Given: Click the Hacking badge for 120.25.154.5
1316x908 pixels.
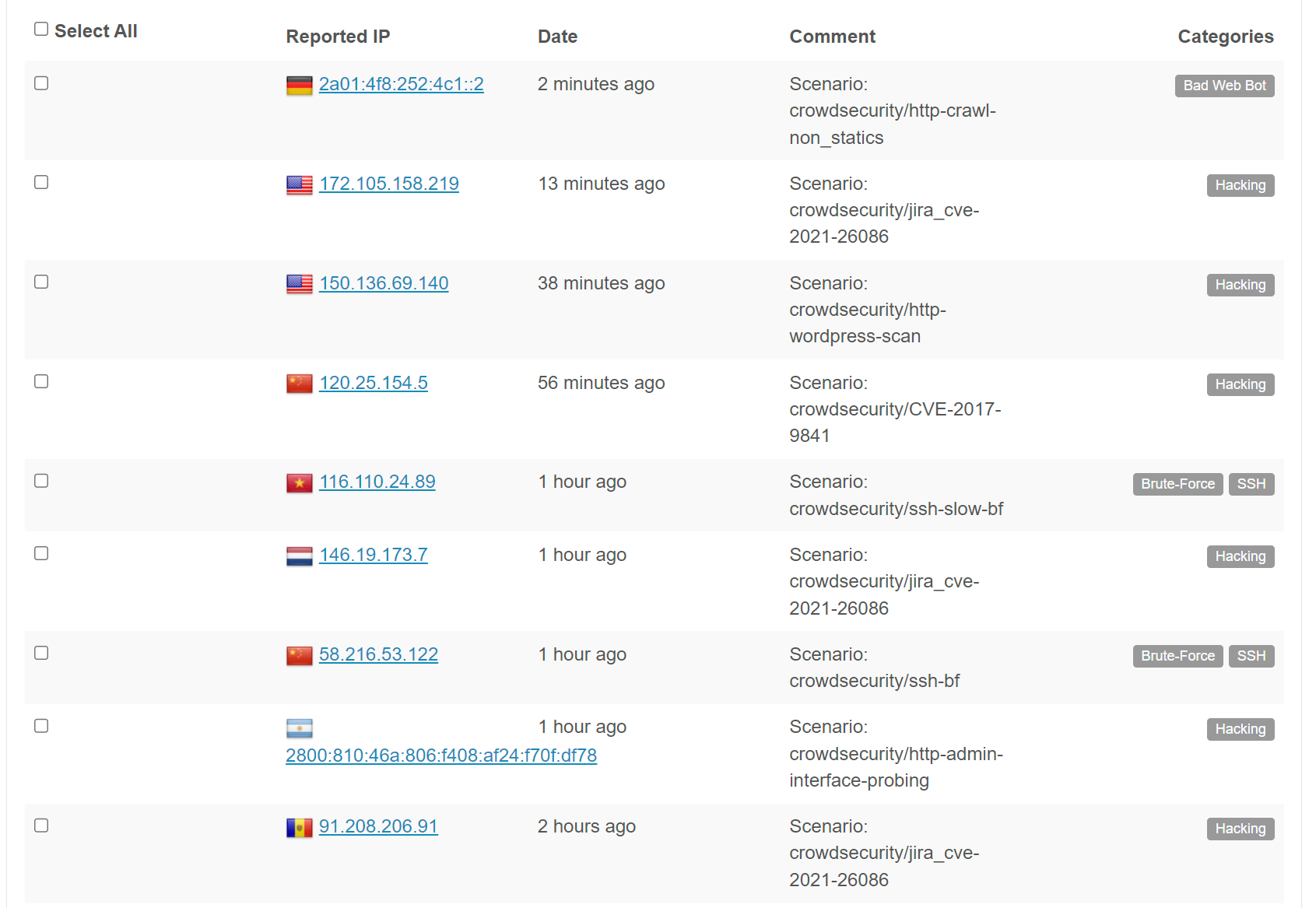Looking at the screenshot, I should click(1240, 384).
